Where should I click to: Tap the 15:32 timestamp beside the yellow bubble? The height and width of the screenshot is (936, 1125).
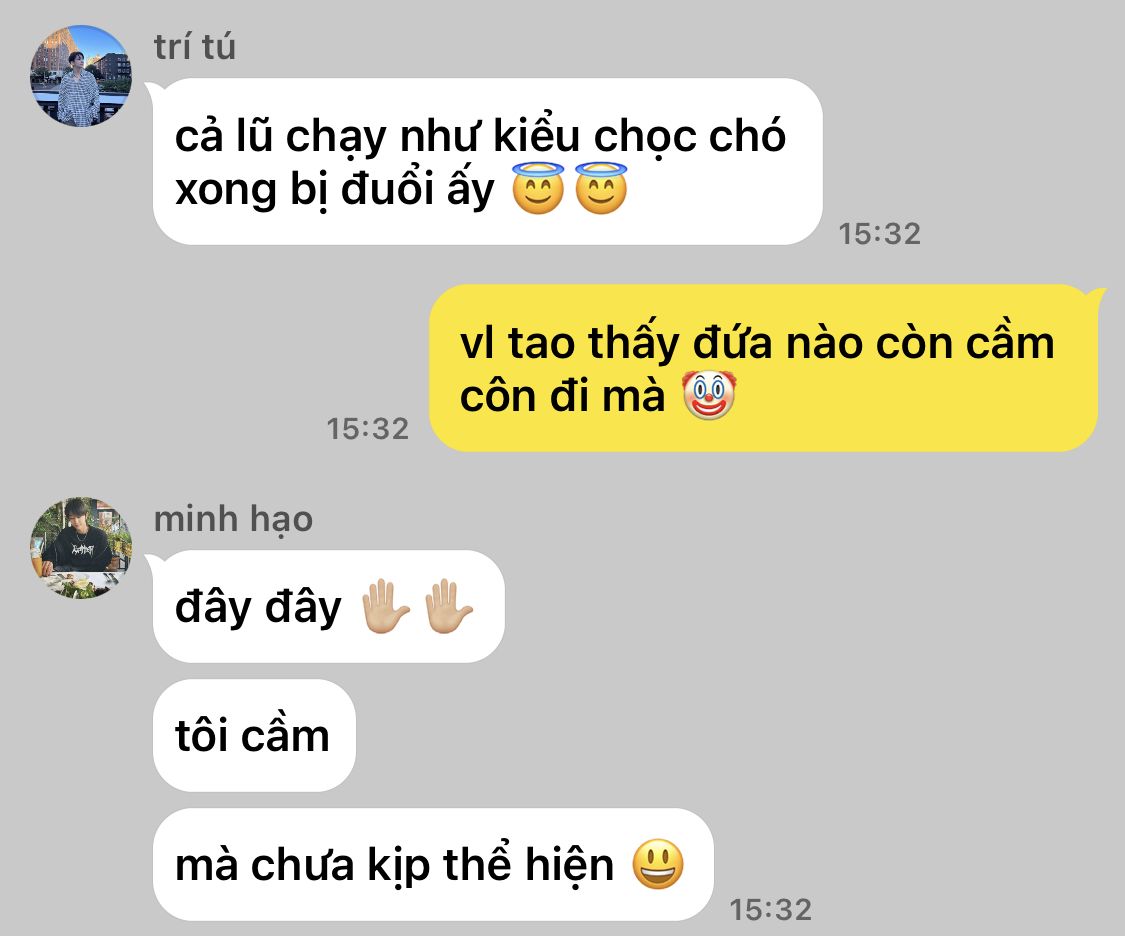point(367,429)
